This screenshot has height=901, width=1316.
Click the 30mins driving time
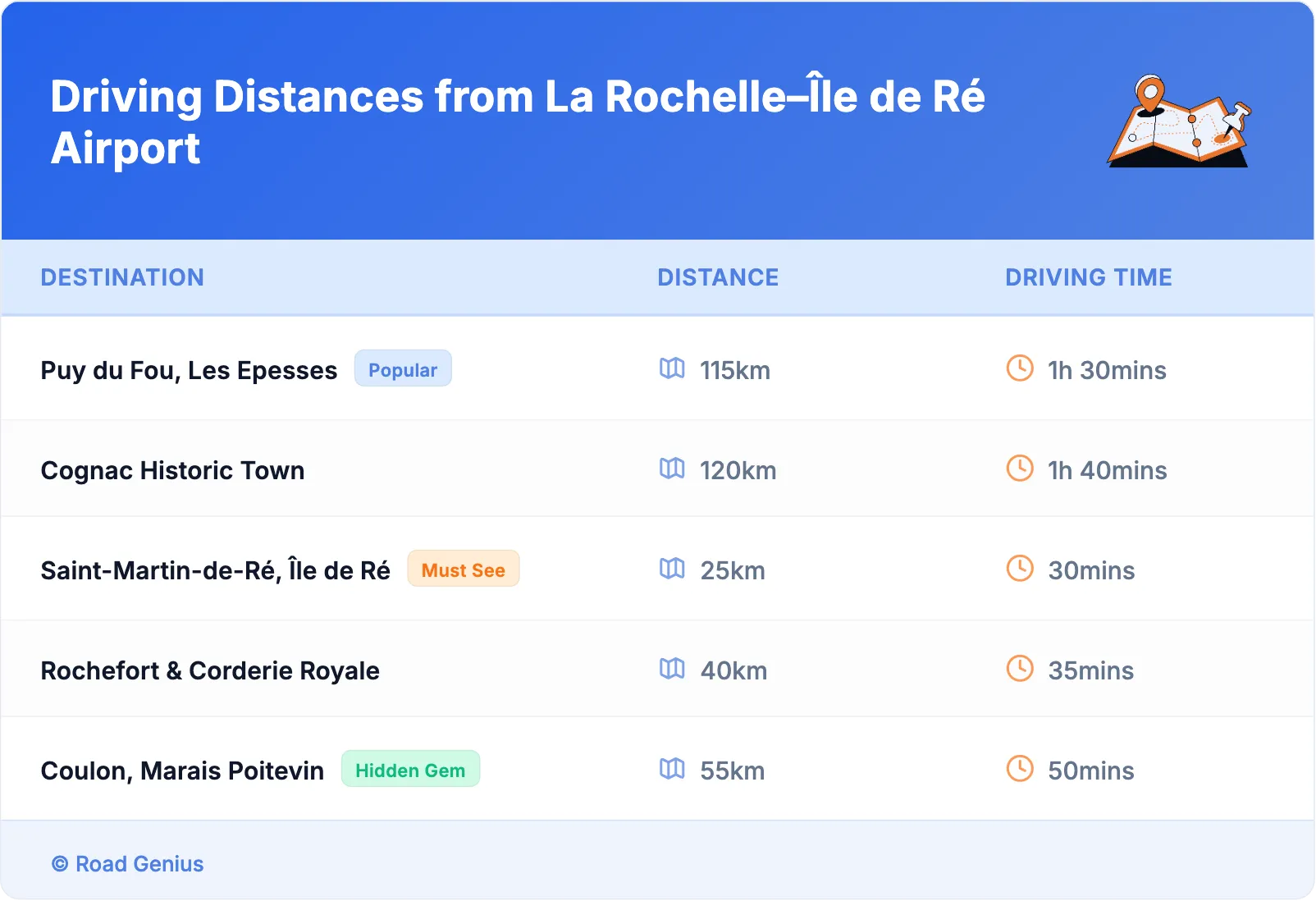1091,571
